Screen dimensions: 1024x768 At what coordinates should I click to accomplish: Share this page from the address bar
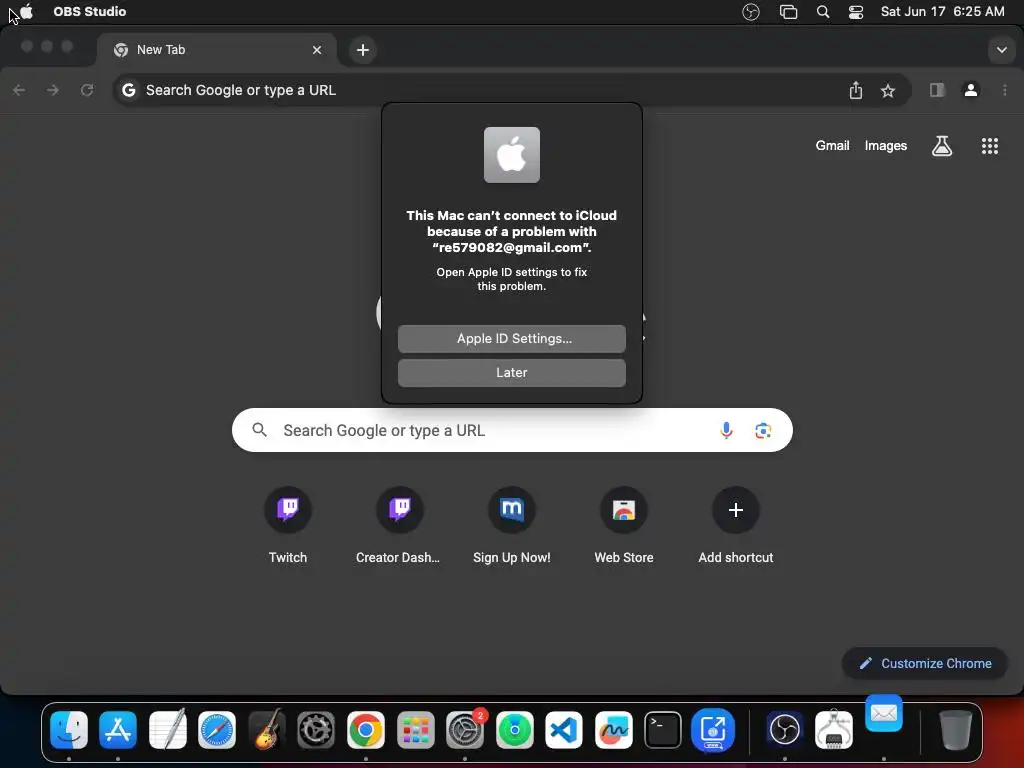(x=856, y=90)
